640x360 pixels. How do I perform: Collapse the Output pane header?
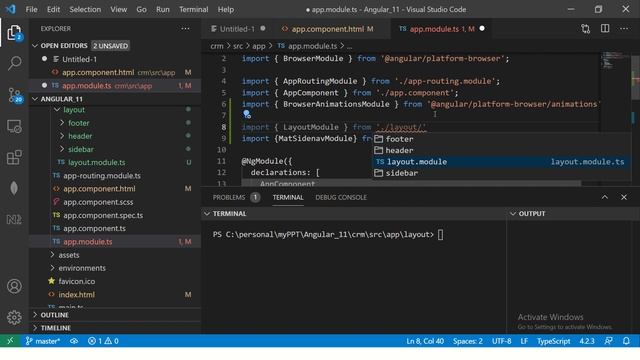[x=573, y=213]
